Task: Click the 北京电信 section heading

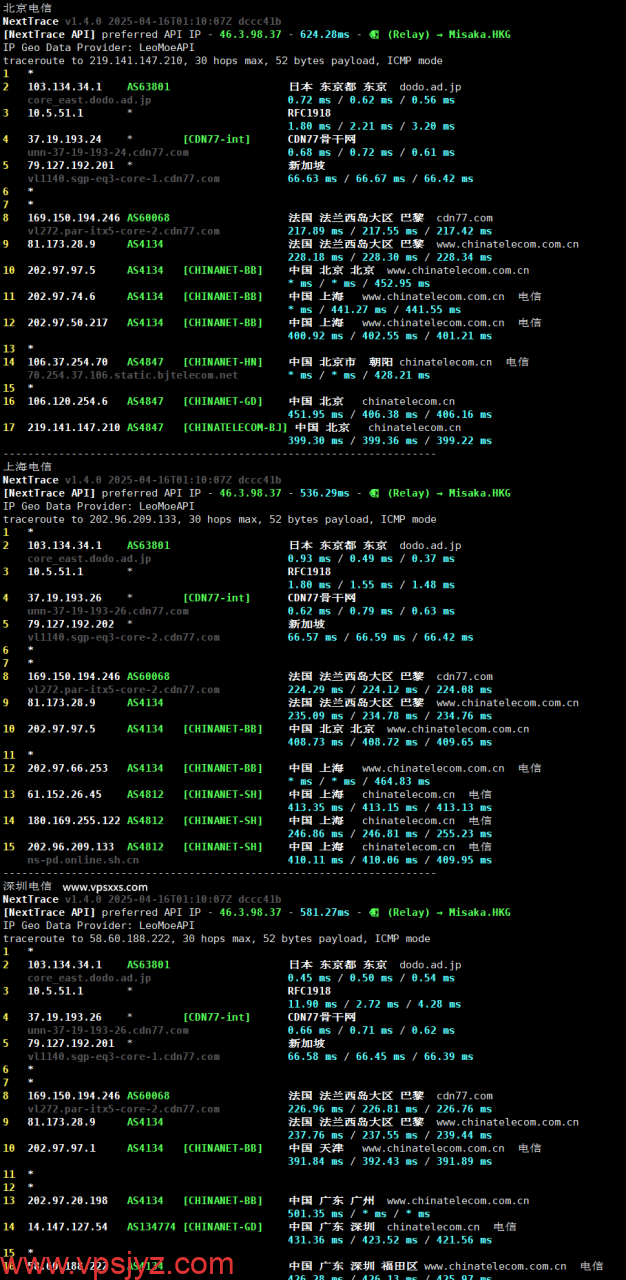Action: pyautogui.click(x=27, y=7)
